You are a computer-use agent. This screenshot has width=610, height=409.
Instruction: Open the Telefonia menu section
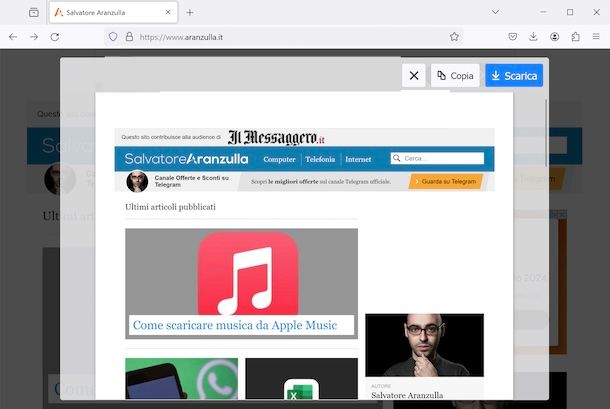320,159
